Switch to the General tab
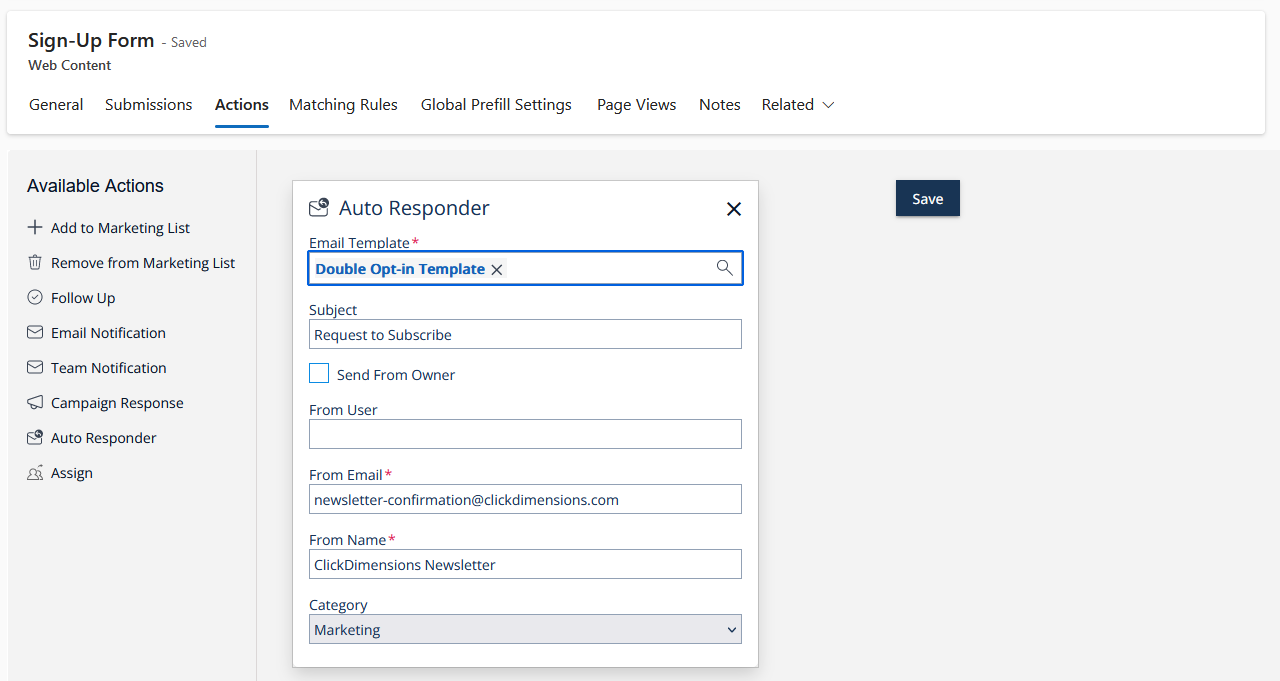This screenshot has height=681, width=1280. click(56, 104)
